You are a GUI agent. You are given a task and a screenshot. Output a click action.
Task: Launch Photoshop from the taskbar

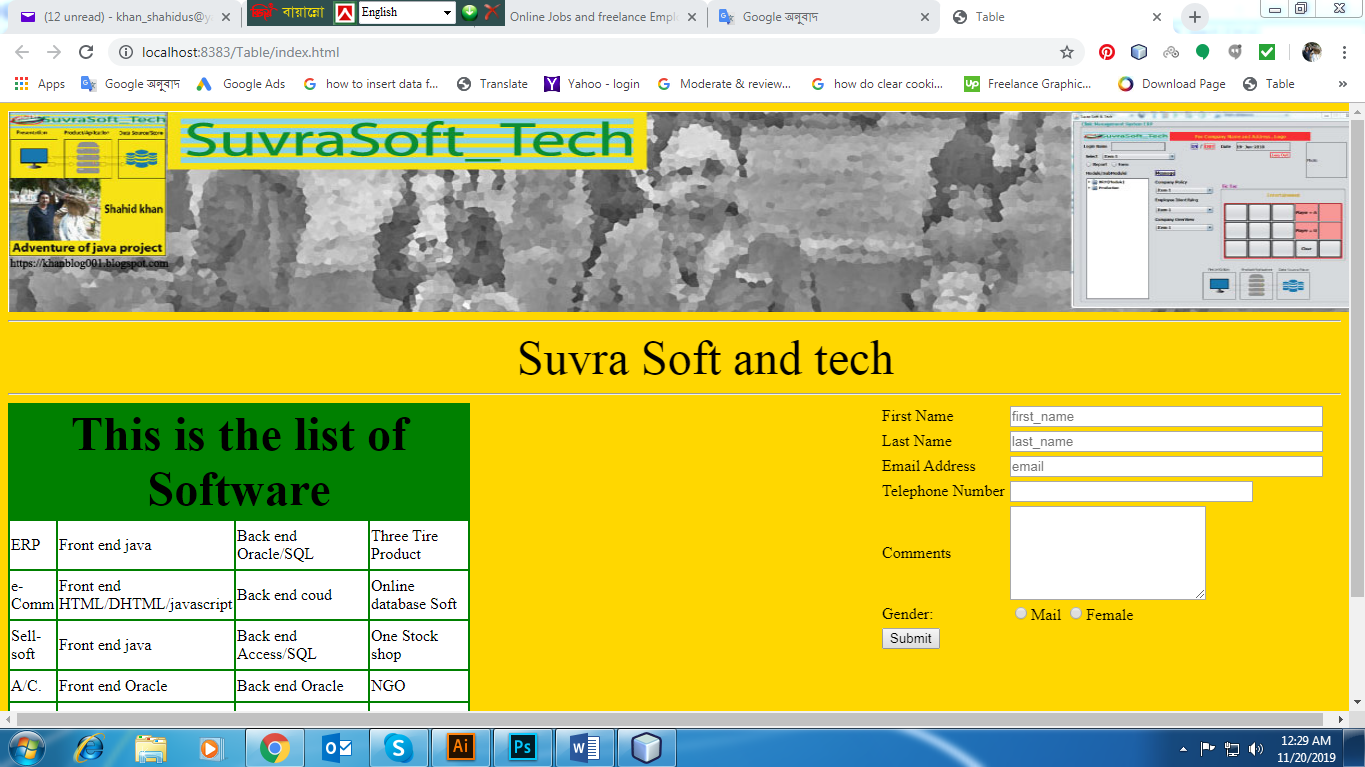pos(523,747)
